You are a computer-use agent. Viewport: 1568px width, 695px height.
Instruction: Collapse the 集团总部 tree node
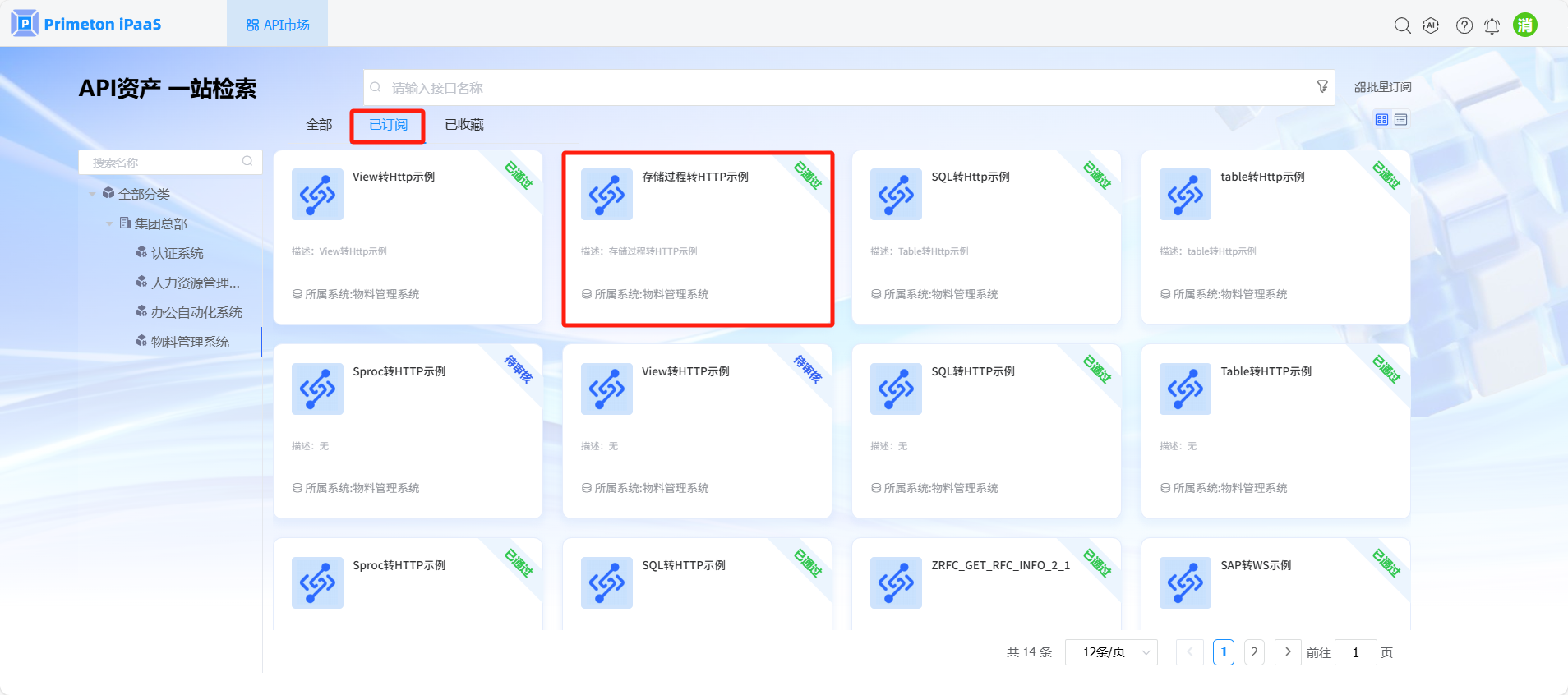pos(109,223)
